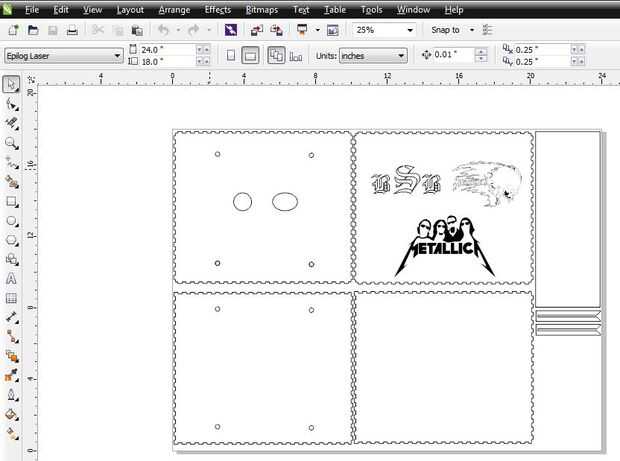
Task: Select the Smart Fill tool
Action: (x=11, y=182)
